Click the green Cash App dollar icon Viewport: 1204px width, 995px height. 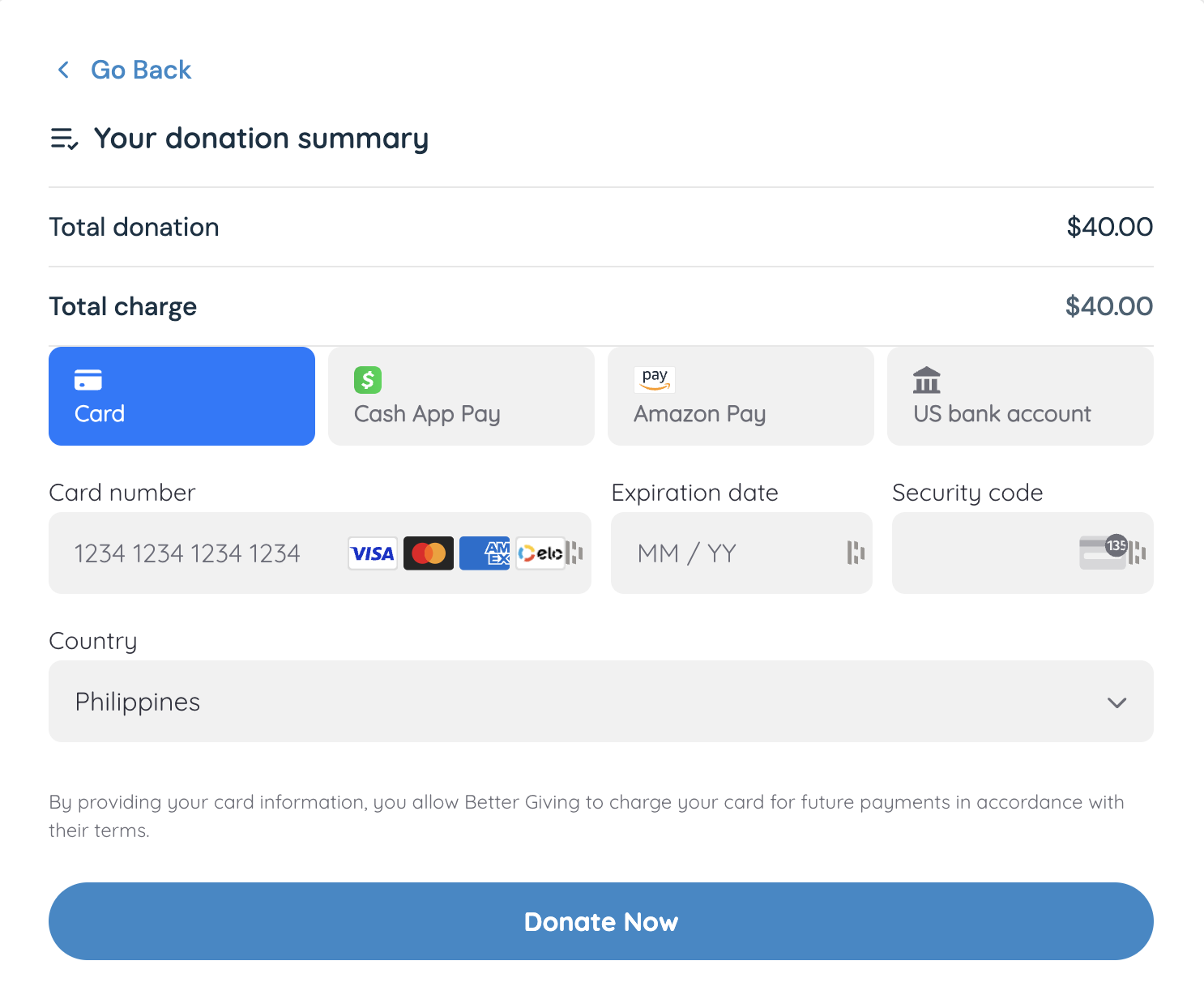point(368,379)
